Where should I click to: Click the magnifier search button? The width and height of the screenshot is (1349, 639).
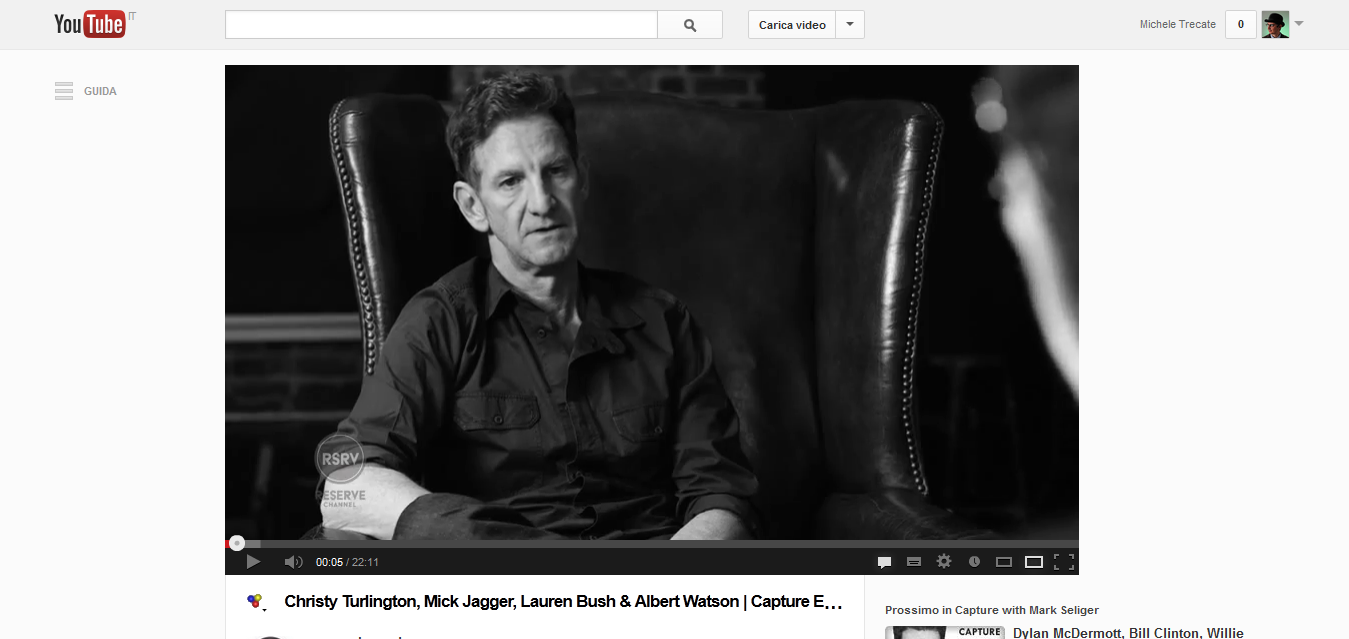tap(690, 25)
